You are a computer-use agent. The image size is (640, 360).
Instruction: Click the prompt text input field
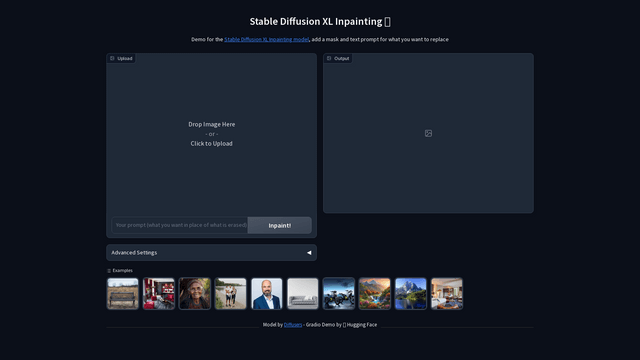tap(180, 225)
